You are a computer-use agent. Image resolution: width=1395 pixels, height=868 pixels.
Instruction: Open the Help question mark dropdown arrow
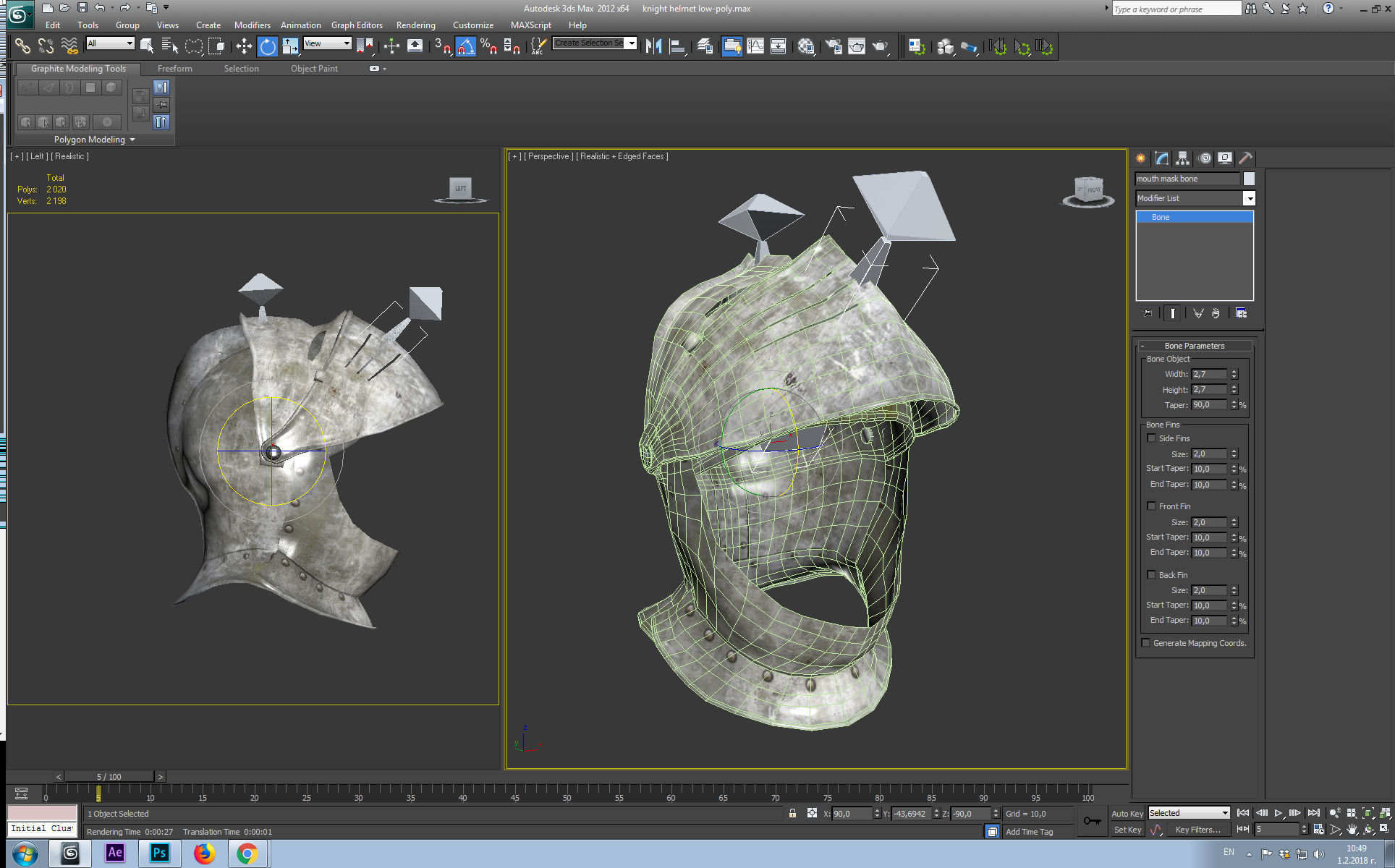1341,8
